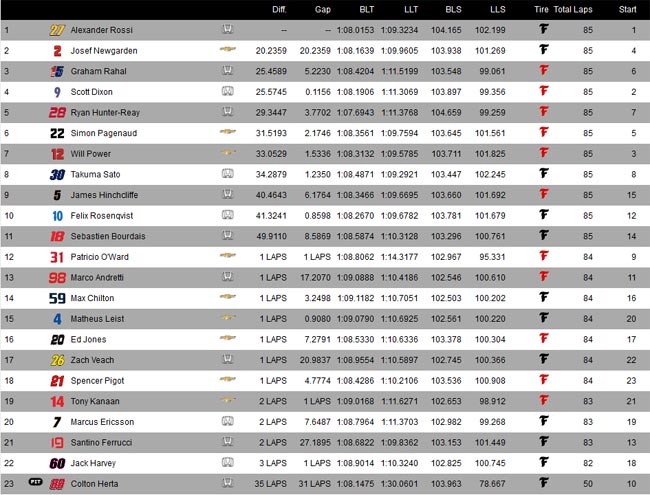Sort by the Diff. column header
This screenshot has height=495, width=650.
[x=279, y=10]
